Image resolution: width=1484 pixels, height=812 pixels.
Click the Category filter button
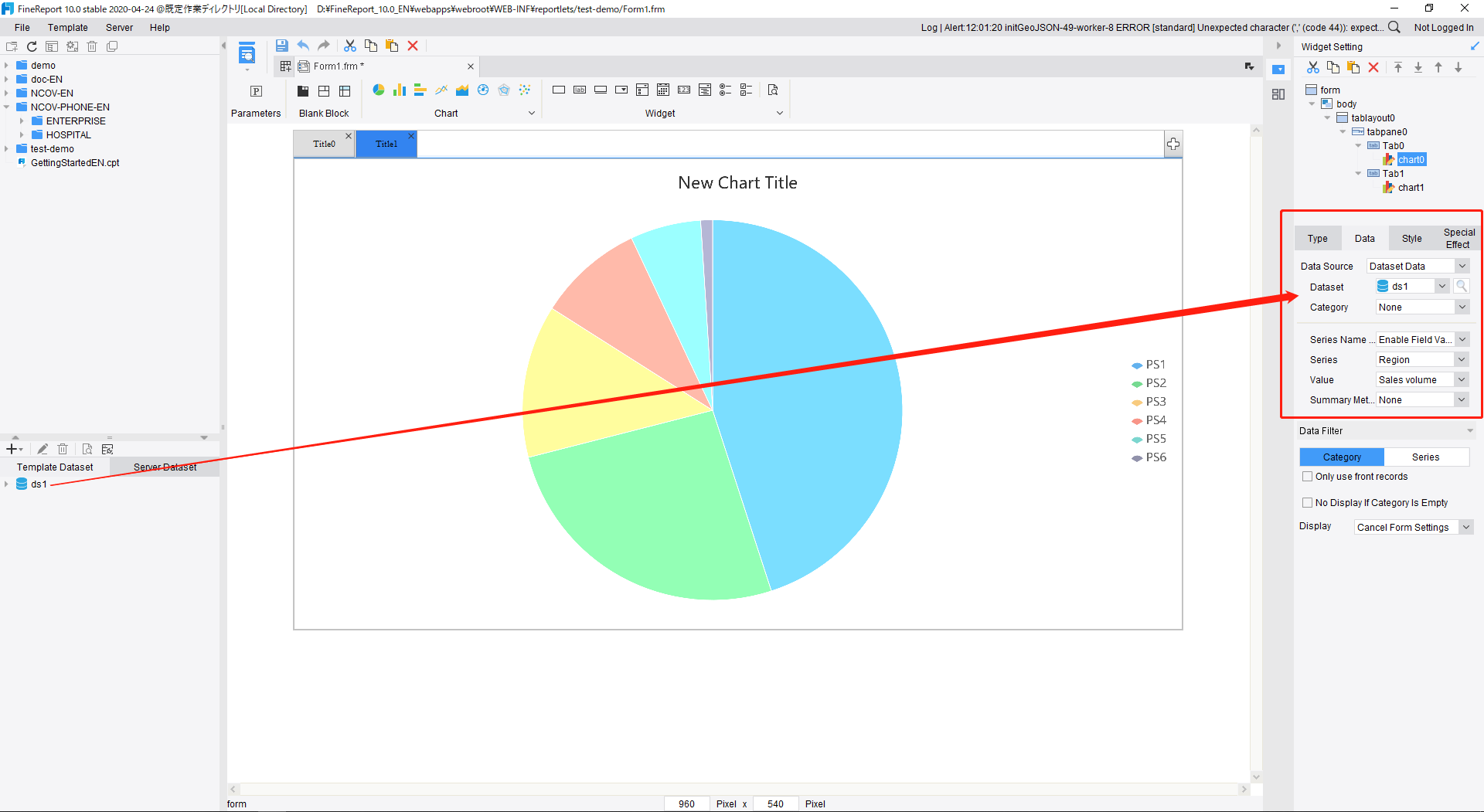point(1342,457)
